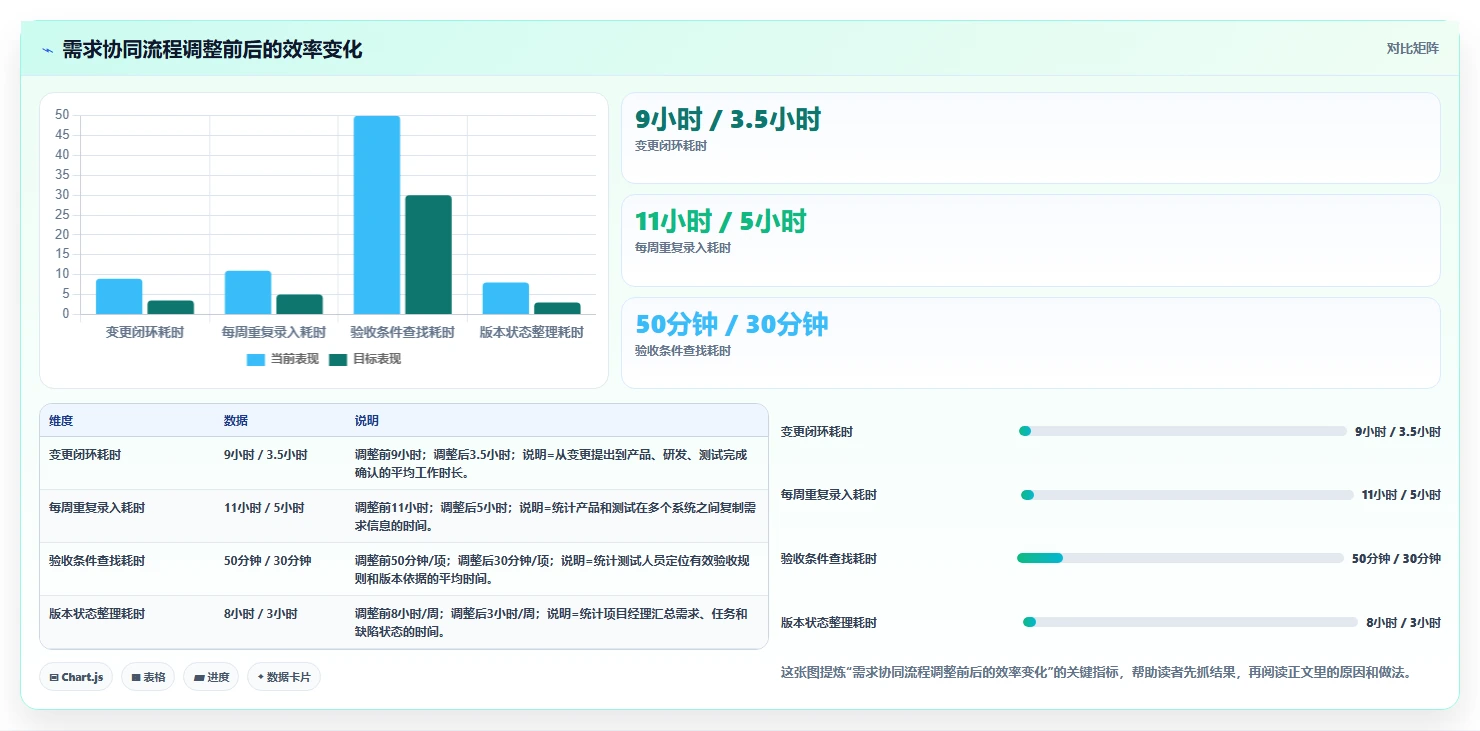Click table cell 验收条件查找耗时 in 维度 column
Image resolution: width=1480 pixels, height=731 pixels.
click(97, 561)
